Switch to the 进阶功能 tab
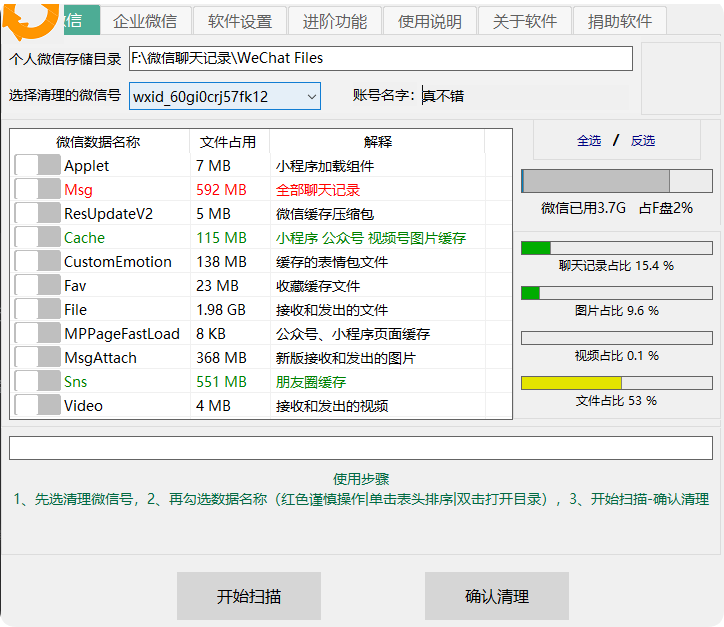The image size is (724, 627). click(x=335, y=21)
